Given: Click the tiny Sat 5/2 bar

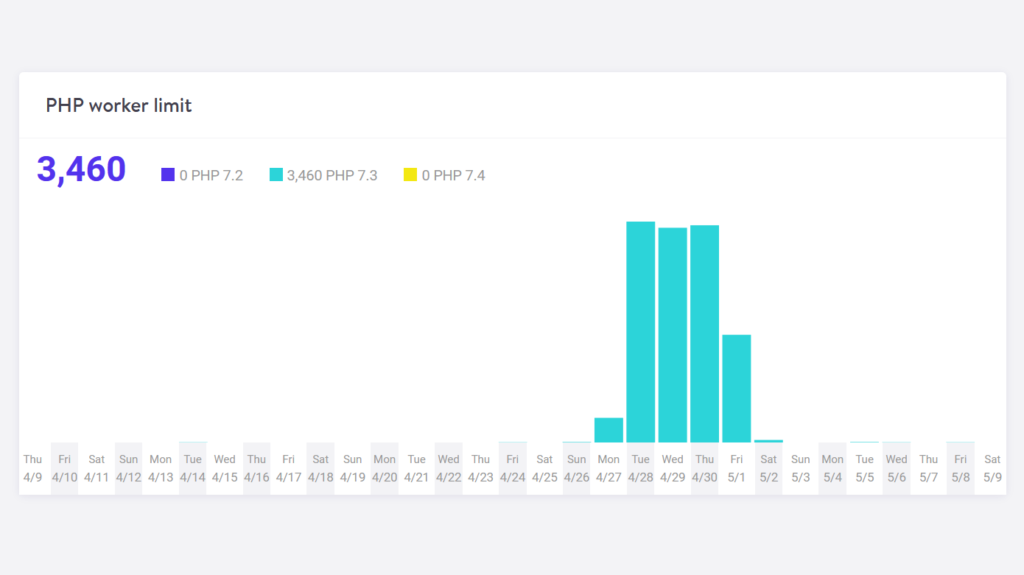Looking at the screenshot, I should click(x=768, y=440).
